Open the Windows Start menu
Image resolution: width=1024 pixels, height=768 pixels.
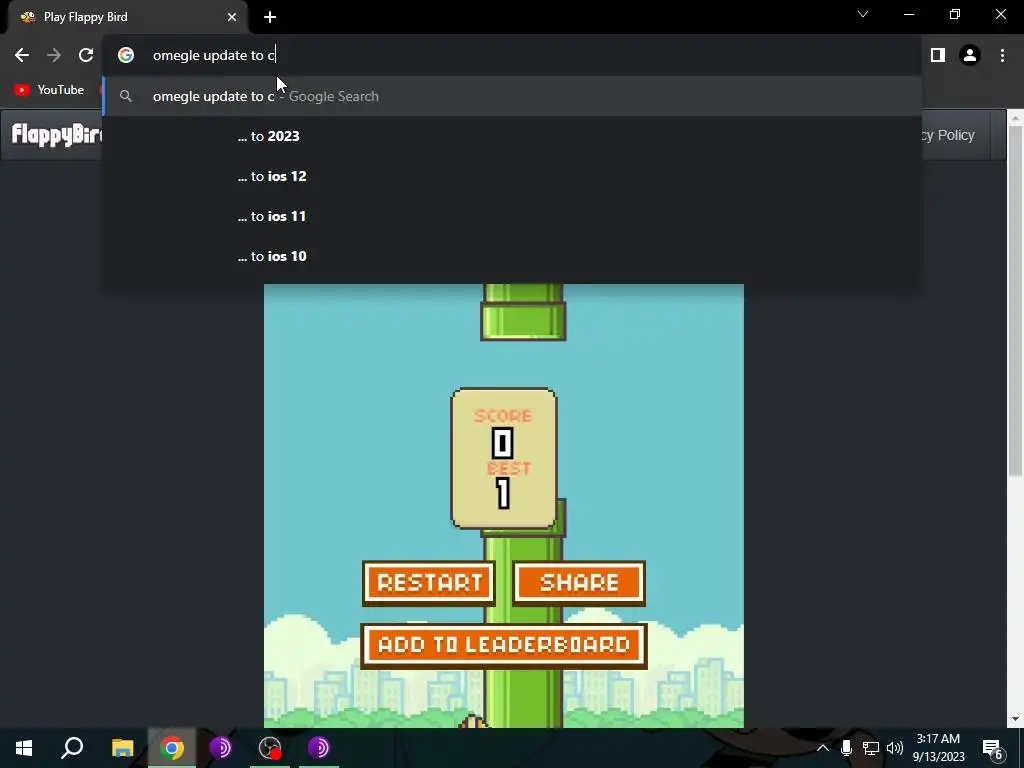coord(24,748)
